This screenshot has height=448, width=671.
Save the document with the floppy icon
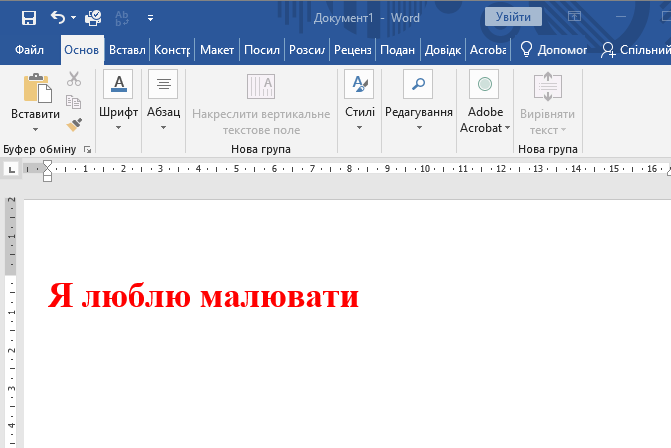tap(29, 18)
